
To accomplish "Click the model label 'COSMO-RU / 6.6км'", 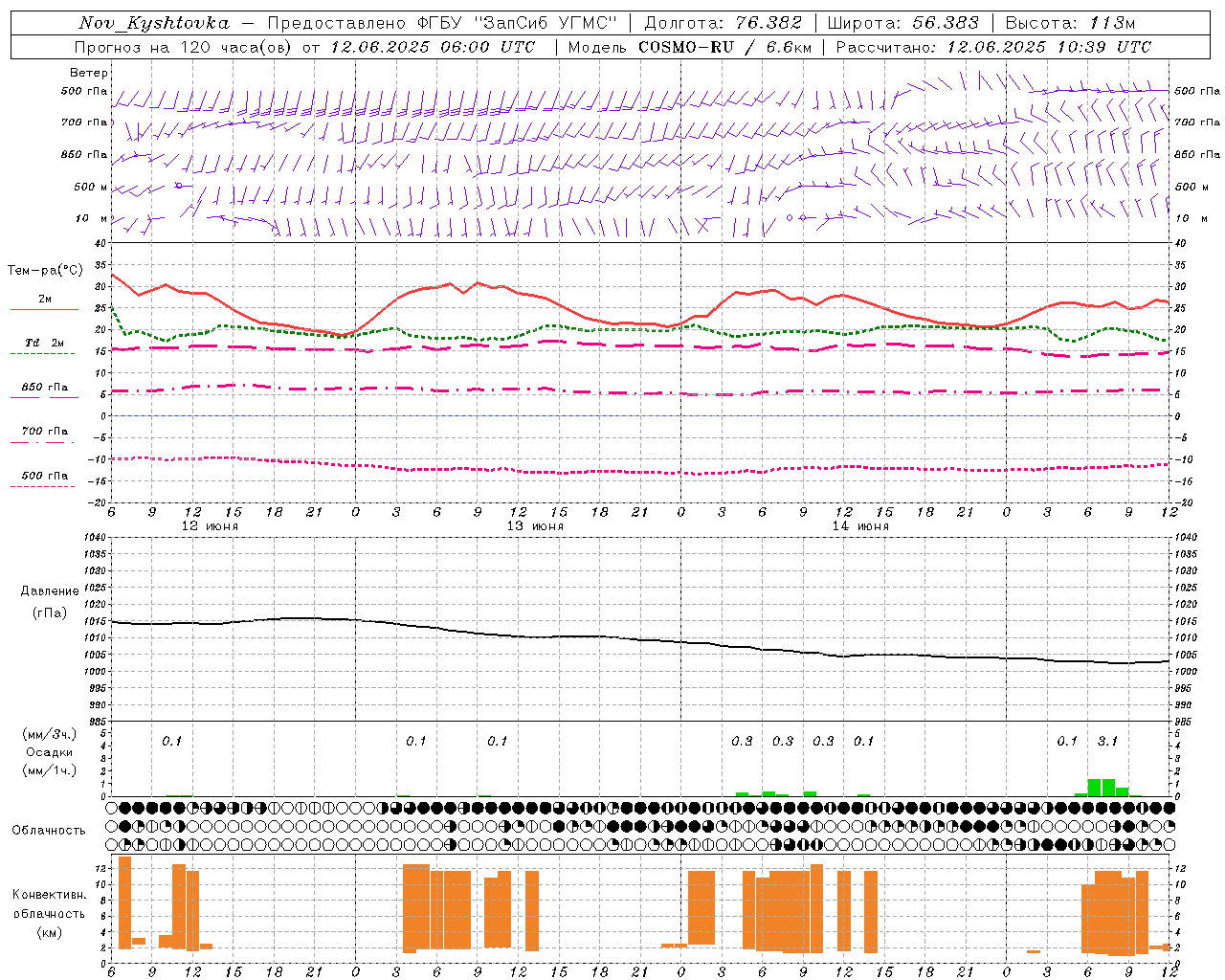I will pos(724,47).
